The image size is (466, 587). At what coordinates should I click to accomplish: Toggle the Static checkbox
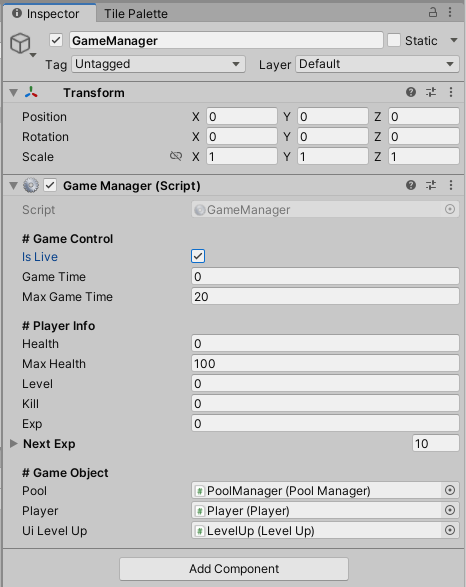click(394, 40)
